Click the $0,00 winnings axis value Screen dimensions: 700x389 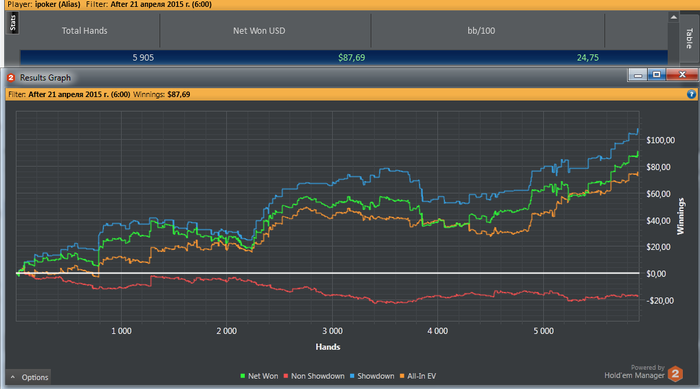coord(656,274)
